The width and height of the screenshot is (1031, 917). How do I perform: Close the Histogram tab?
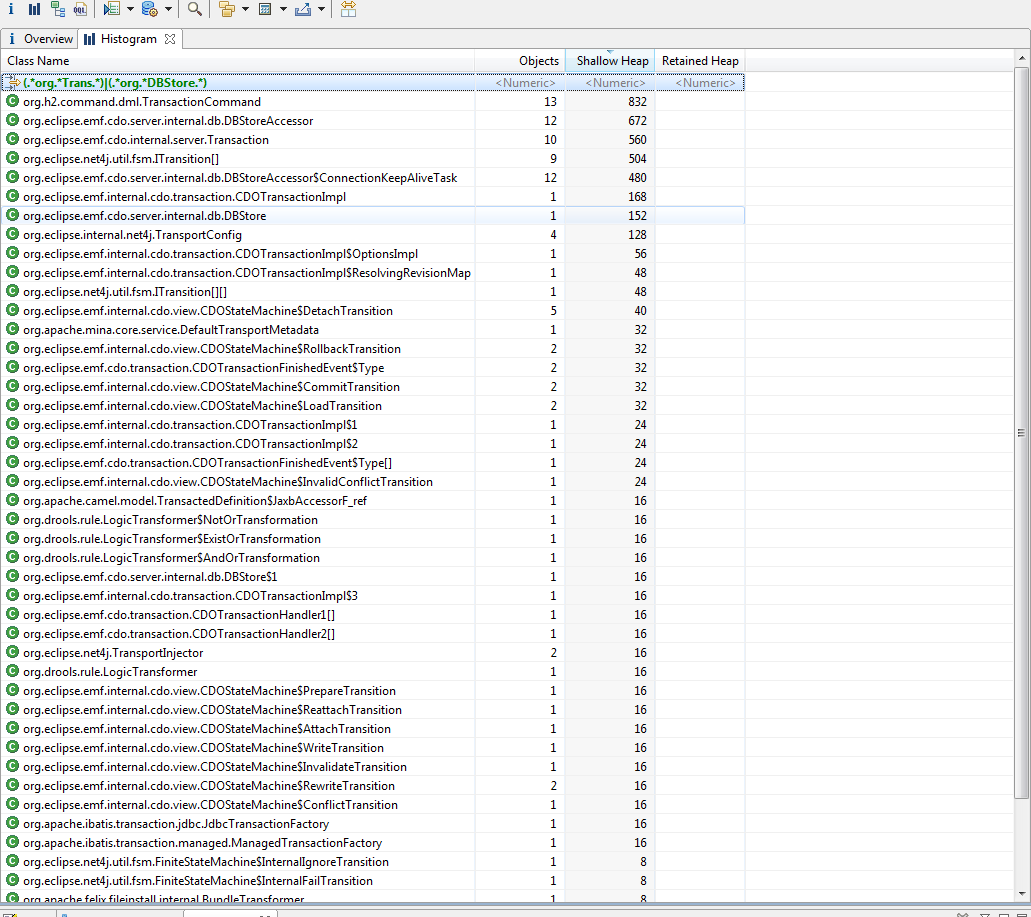point(170,39)
